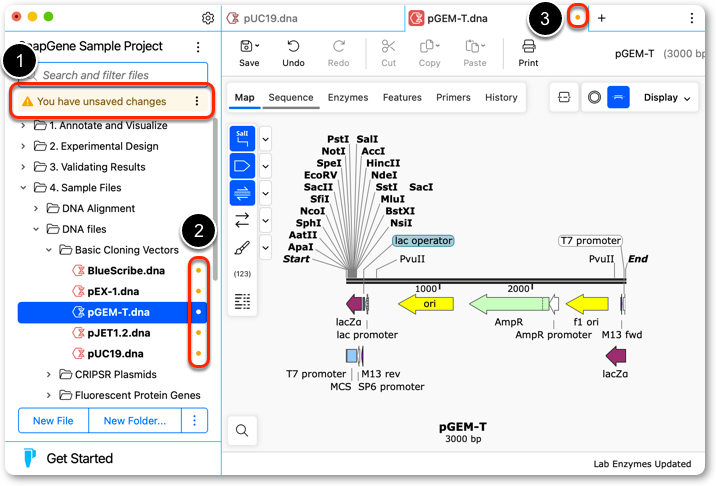Image resolution: width=716 pixels, height=486 pixels.
Task: Open settings gear in project sidebar
Action: tap(208, 18)
